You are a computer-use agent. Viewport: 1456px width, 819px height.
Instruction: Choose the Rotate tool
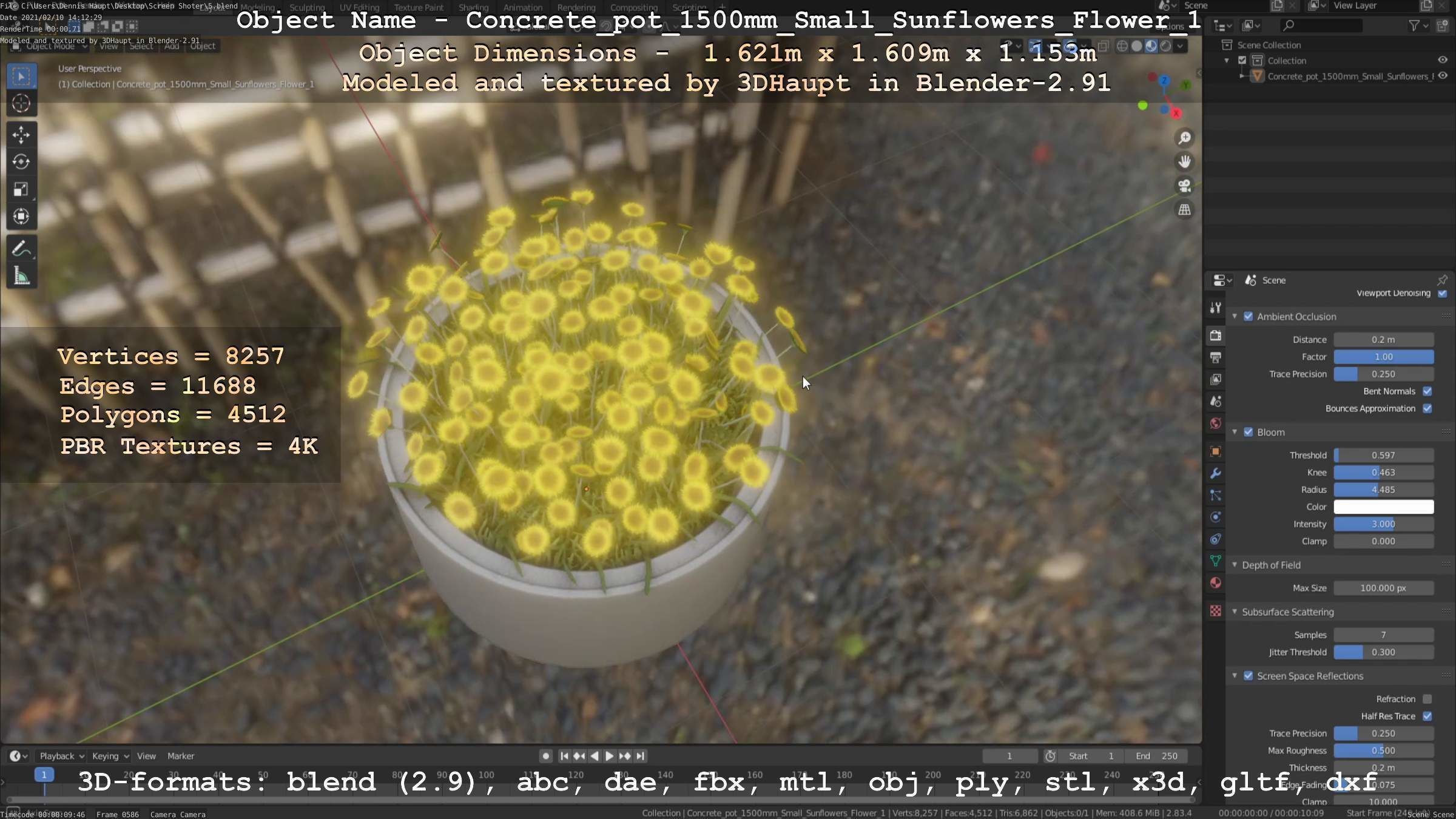tap(21, 162)
